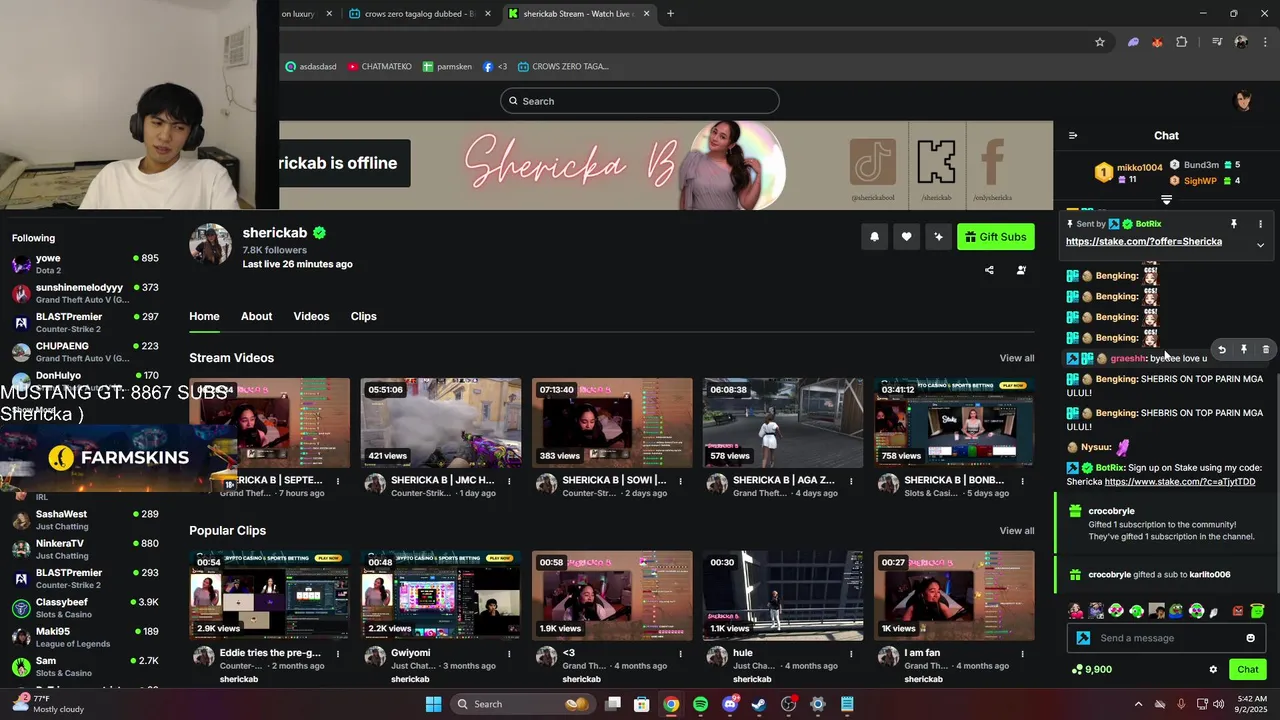This screenshot has width=1280, height=720.
Task: Open yowe channel in Following list
Action: pyautogui.click(x=85, y=264)
